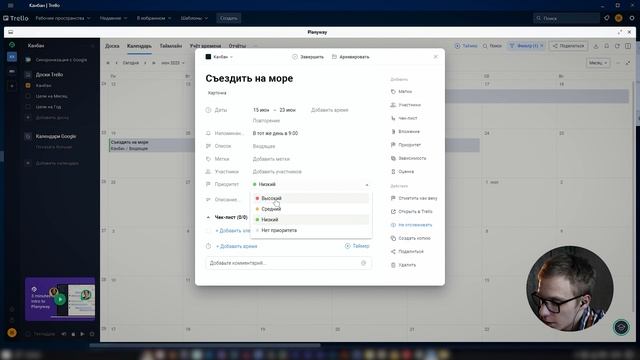Switch to the Календарь tab
The image size is (640, 360).
click(139, 46)
